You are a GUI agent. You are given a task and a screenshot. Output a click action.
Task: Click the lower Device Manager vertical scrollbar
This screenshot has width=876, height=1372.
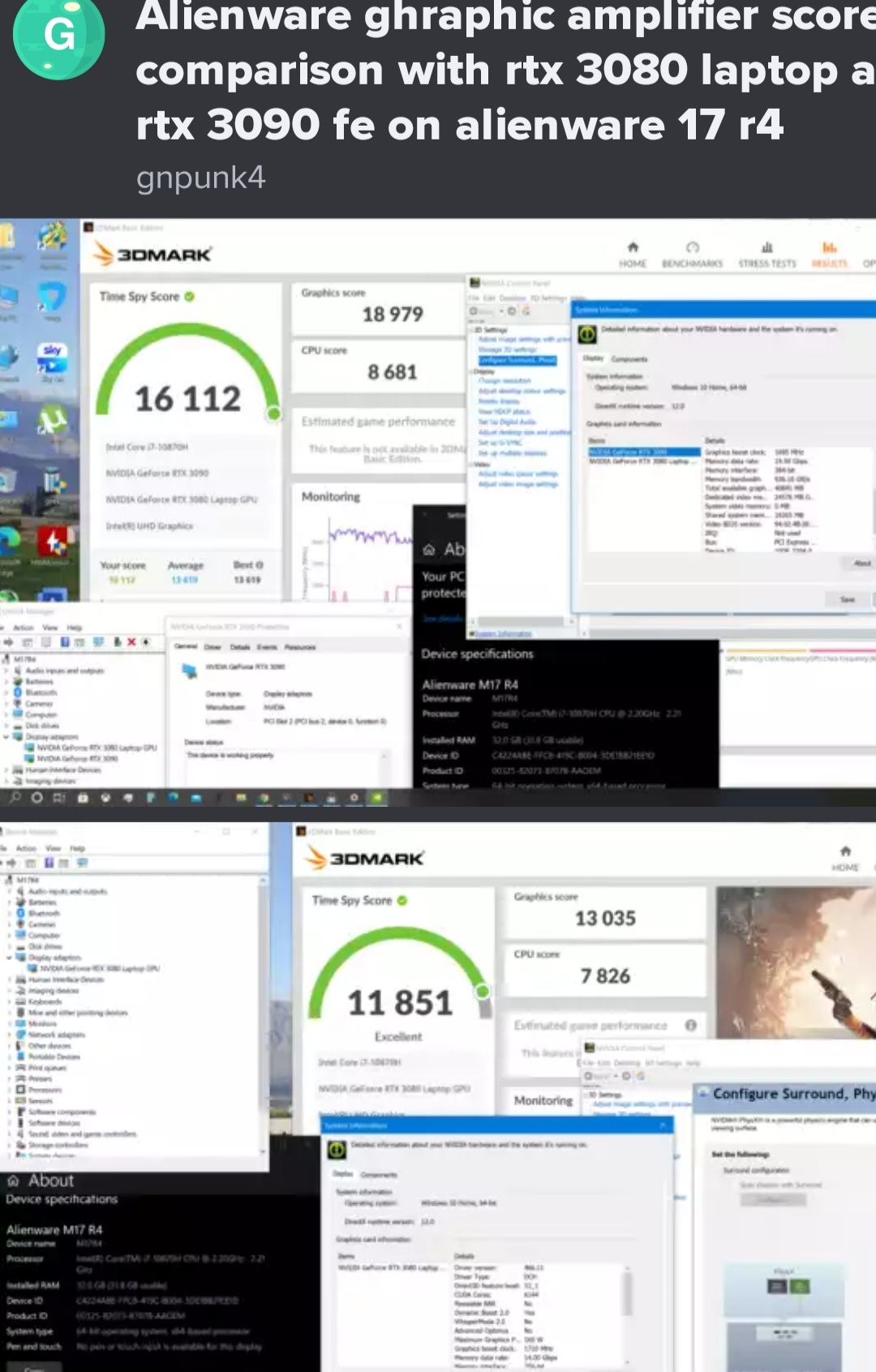coord(263,1015)
